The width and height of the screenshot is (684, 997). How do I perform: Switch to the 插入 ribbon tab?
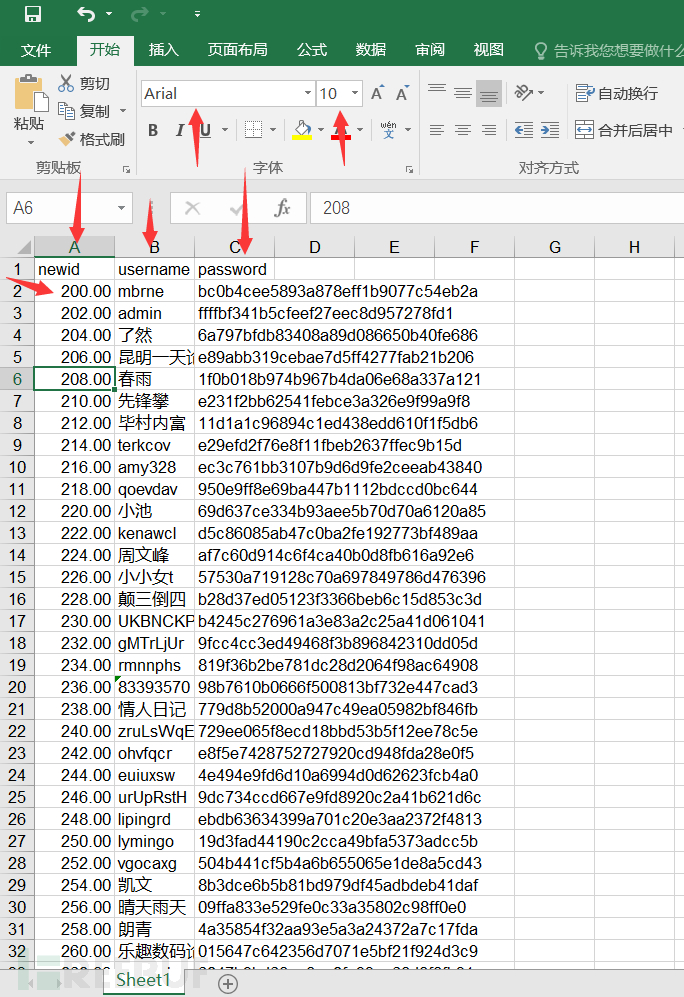pyautogui.click(x=163, y=50)
